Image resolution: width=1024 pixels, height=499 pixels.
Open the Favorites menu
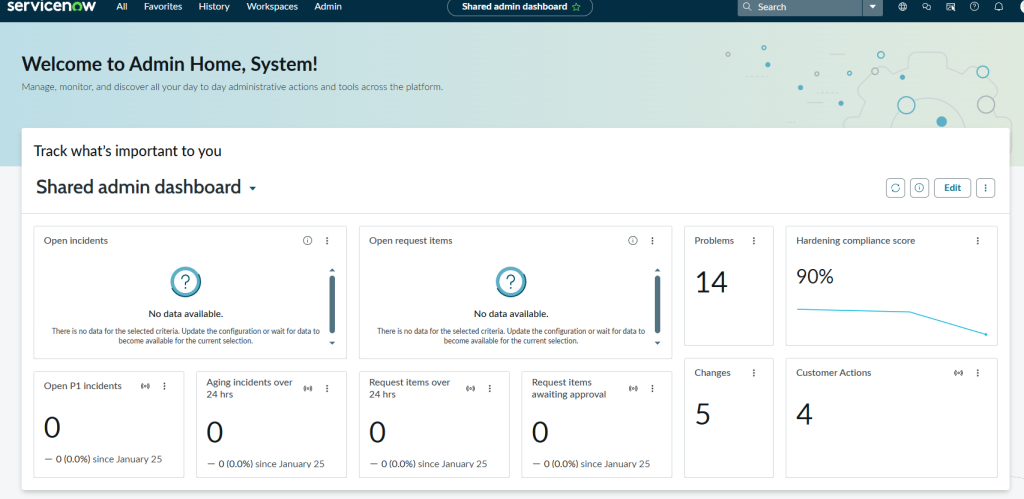(x=163, y=7)
